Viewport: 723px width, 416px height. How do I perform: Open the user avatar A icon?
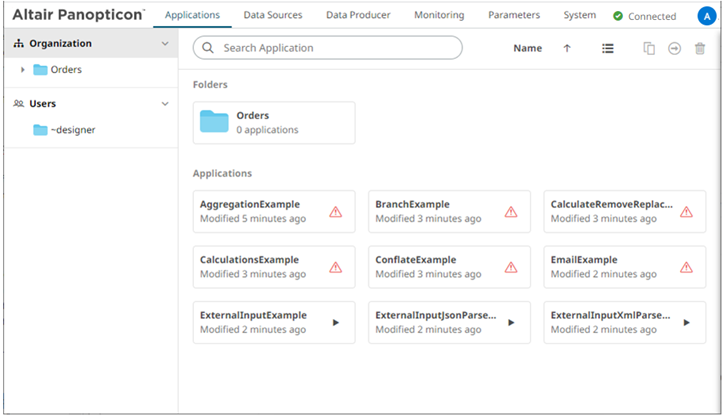tap(699, 16)
